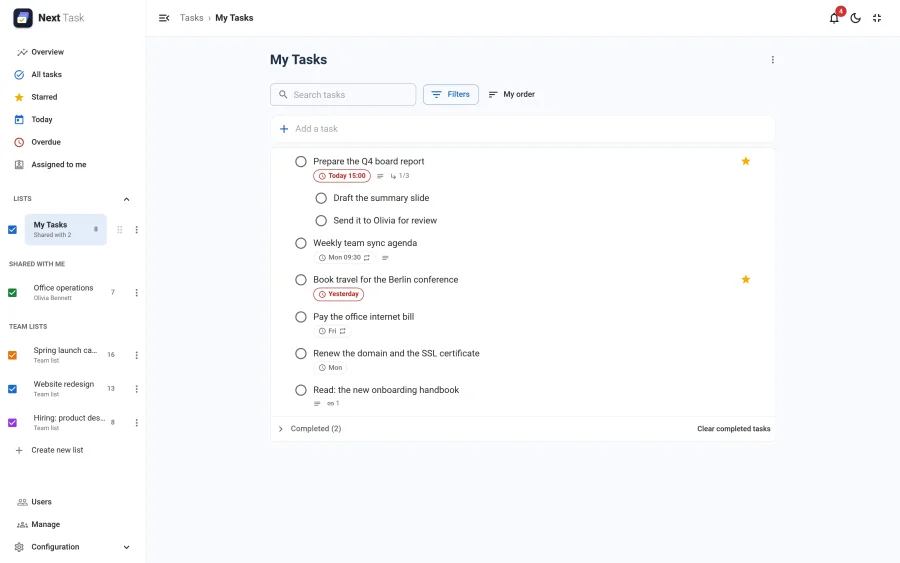Unstar the Berlin conference travel task

(746, 279)
